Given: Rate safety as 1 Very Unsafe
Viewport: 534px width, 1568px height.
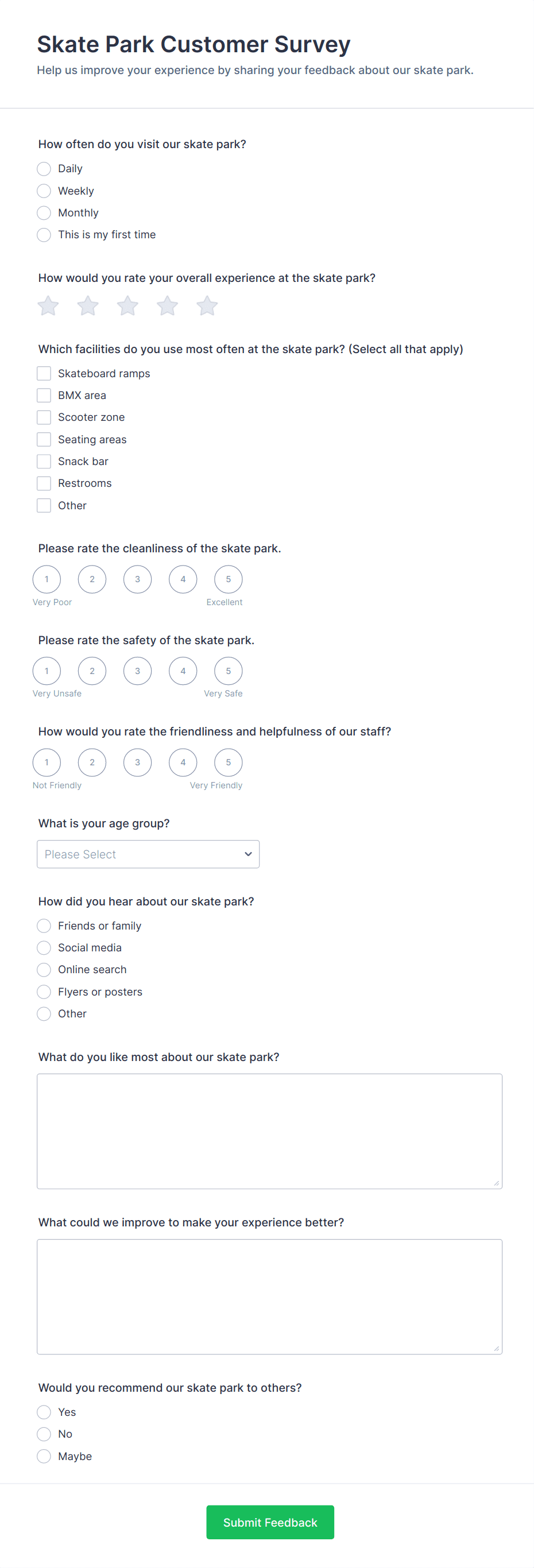Looking at the screenshot, I should coord(47,671).
